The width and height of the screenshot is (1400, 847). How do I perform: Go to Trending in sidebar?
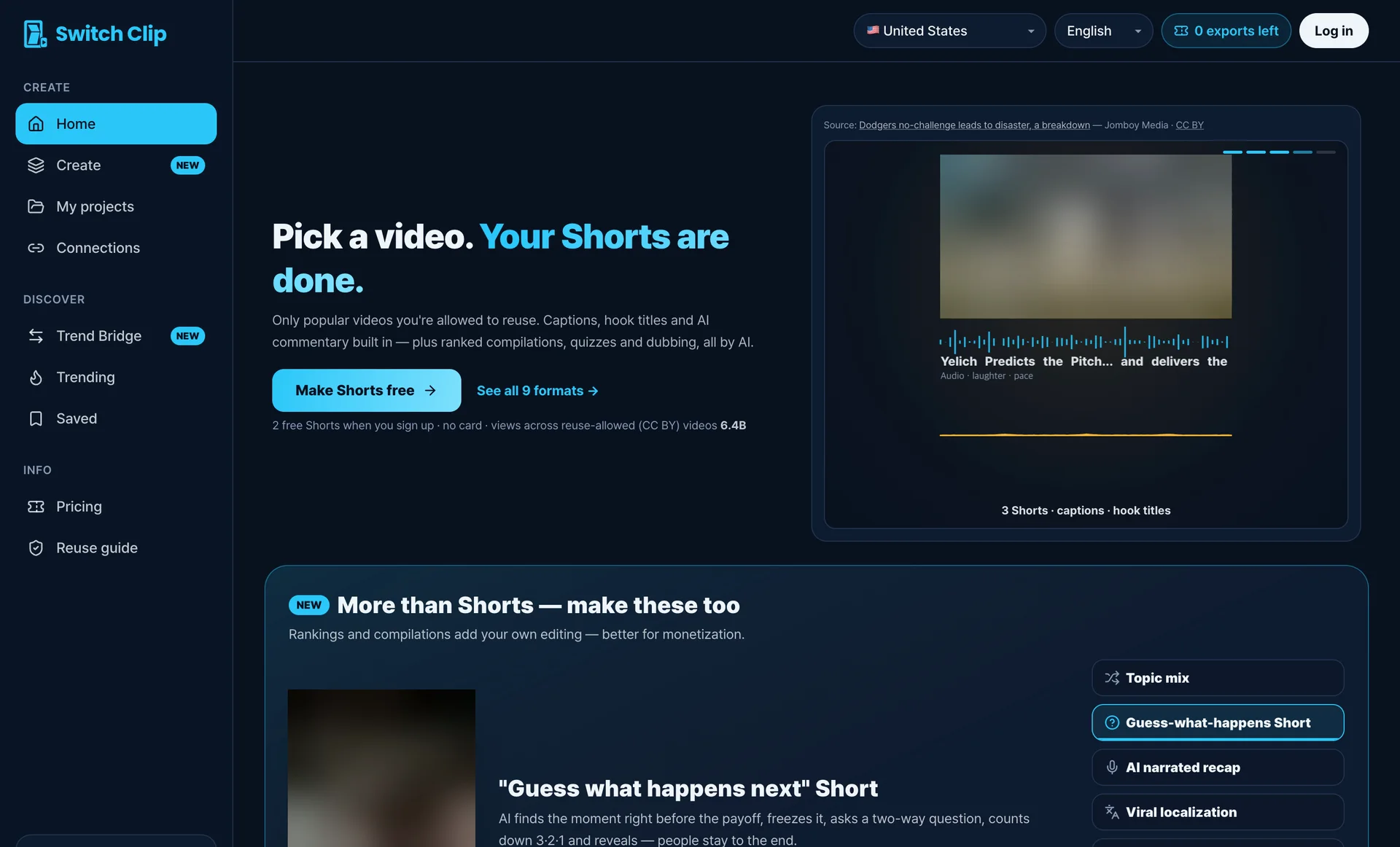tap(116, 377)
